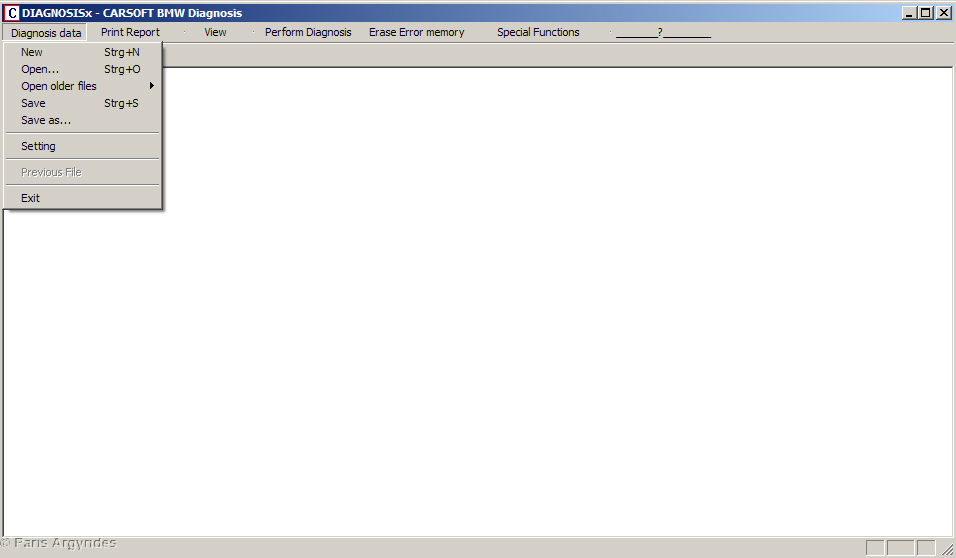Expand the Open older files submenu
Viewport: 956px width, 558px height.
82,87
